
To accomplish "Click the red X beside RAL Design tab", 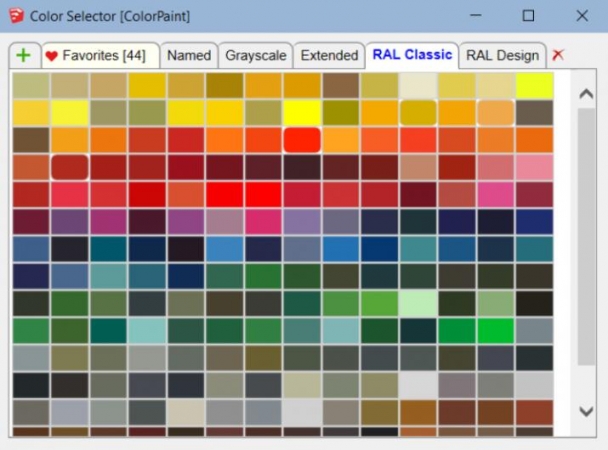I will (x=558, y=55).
